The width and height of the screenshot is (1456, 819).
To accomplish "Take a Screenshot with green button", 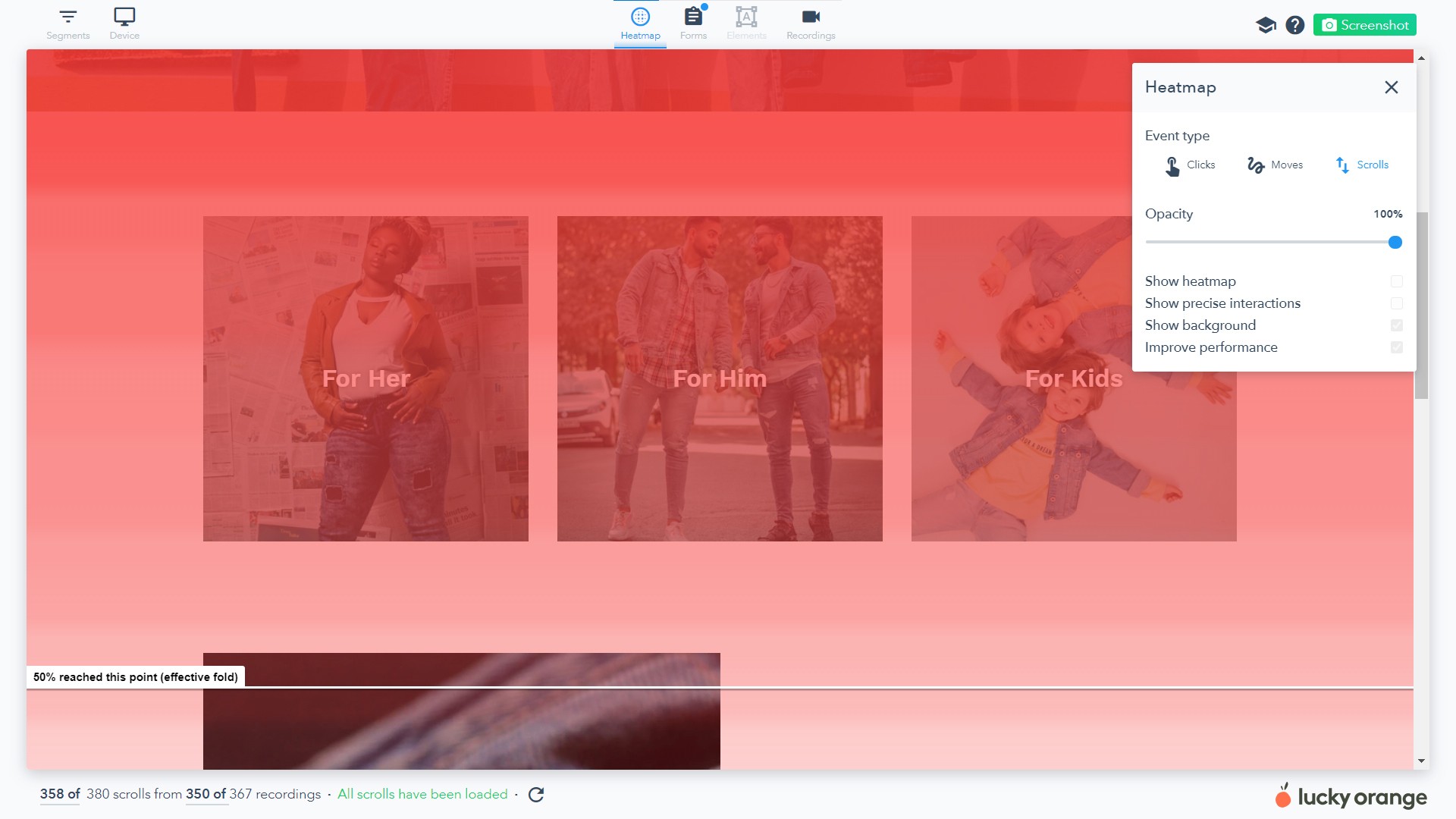I will 1365,25.
